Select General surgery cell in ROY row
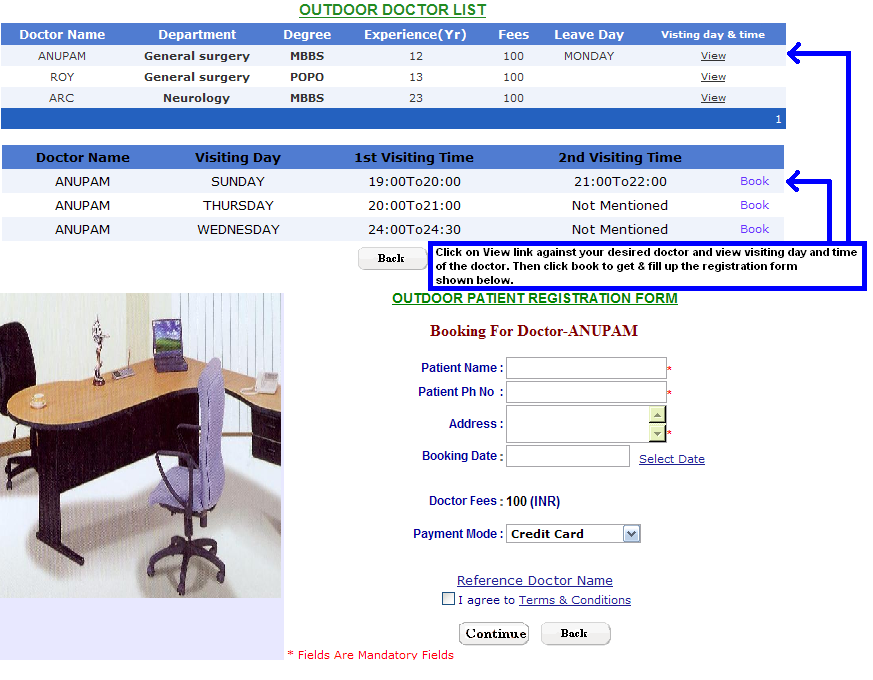The width and height of the screenshot is (873, 680). 197,77
